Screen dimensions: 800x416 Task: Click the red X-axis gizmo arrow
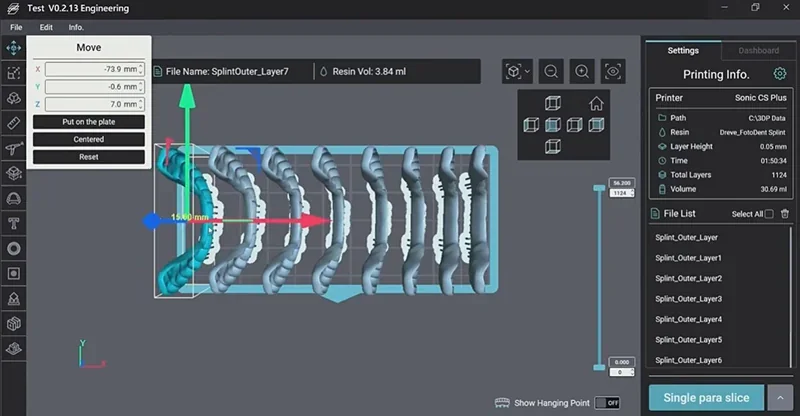point(315,221)
